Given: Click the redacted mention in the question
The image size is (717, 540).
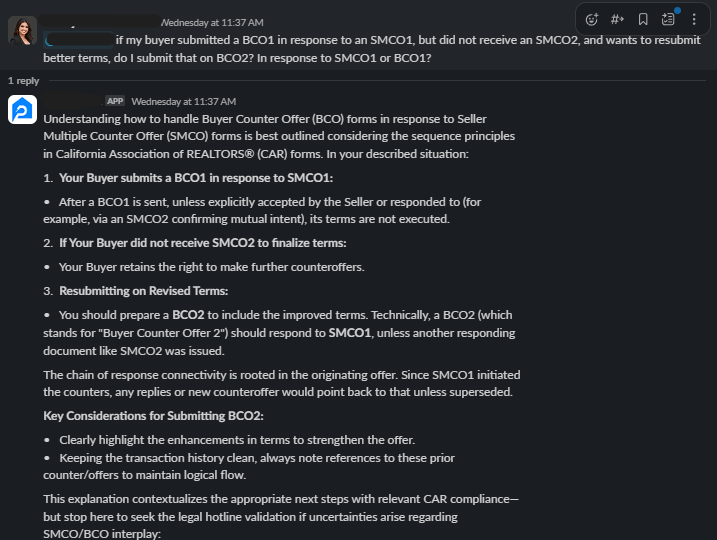Looking at the screenshot, I should (x=78, y=40).
